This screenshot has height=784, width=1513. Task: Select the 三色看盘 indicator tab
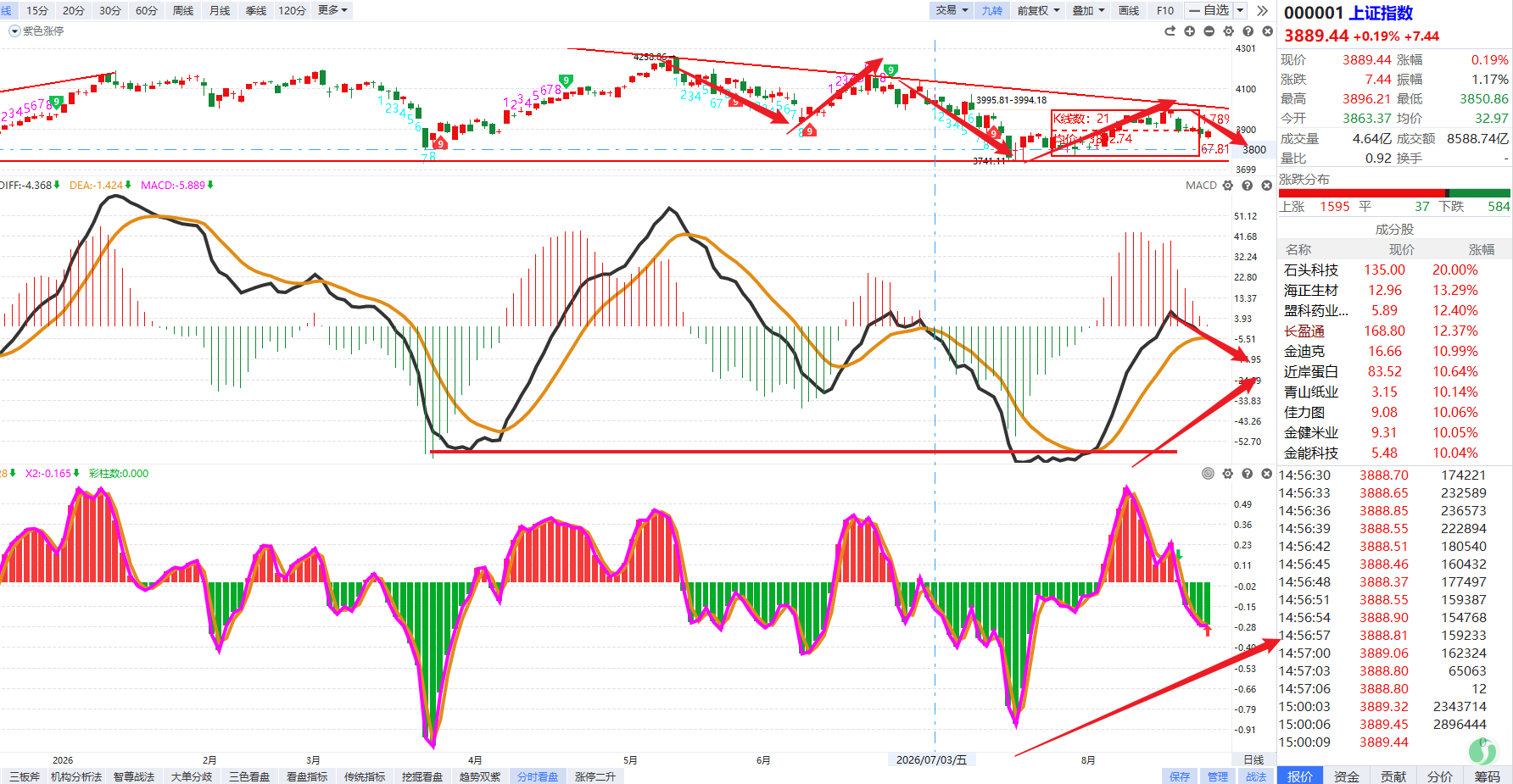coord(249,776)
